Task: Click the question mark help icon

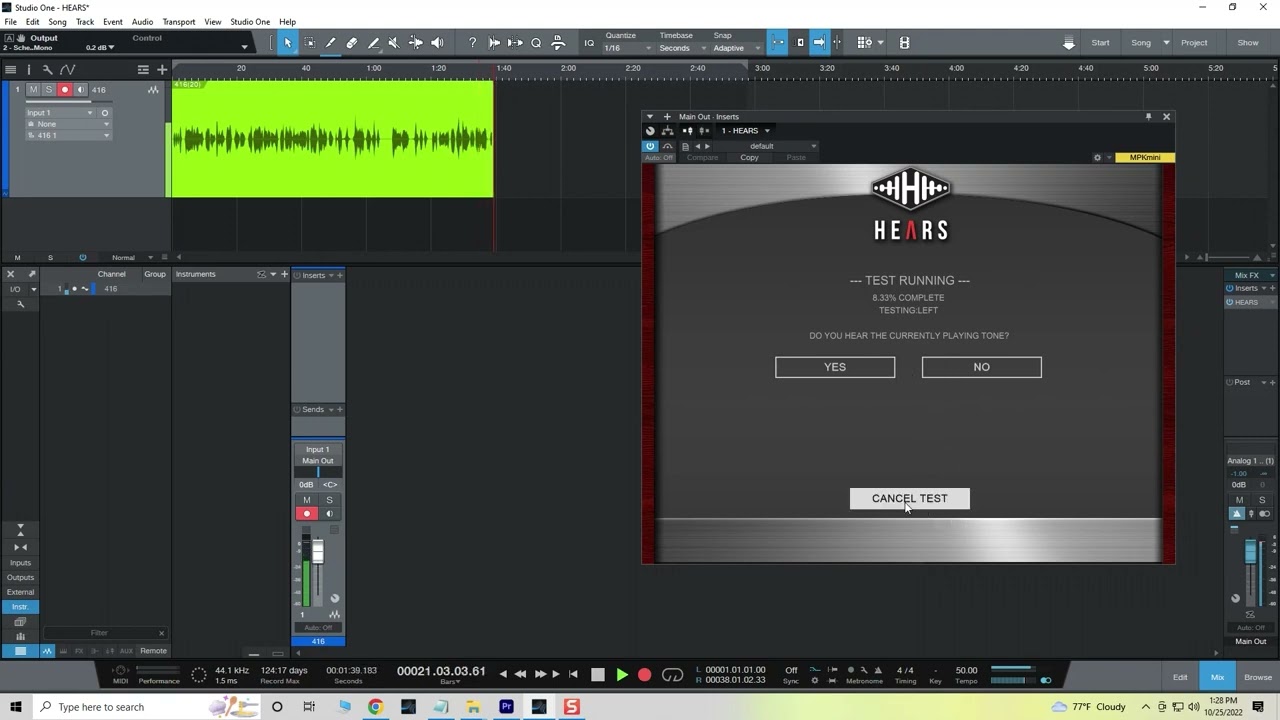Action: click(472, 43)
